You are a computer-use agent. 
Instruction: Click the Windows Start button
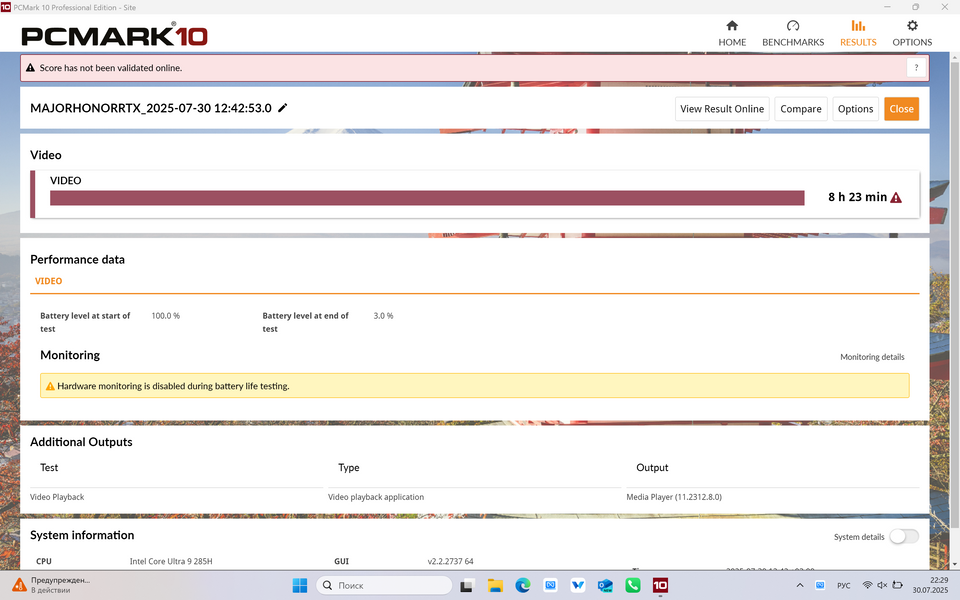[x=299, y=585]
